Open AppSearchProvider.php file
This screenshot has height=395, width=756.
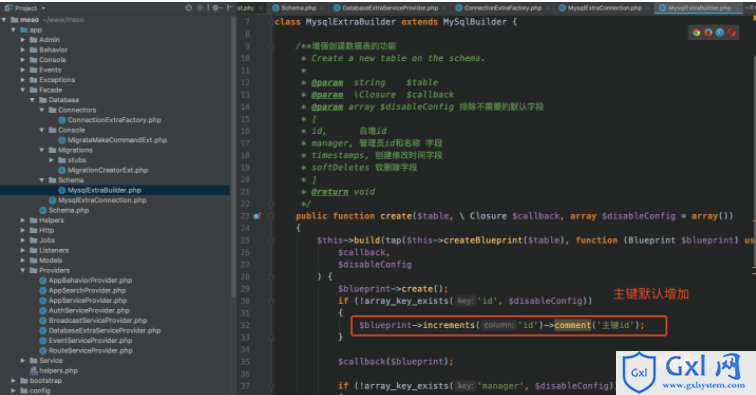(x=87, y=290)
